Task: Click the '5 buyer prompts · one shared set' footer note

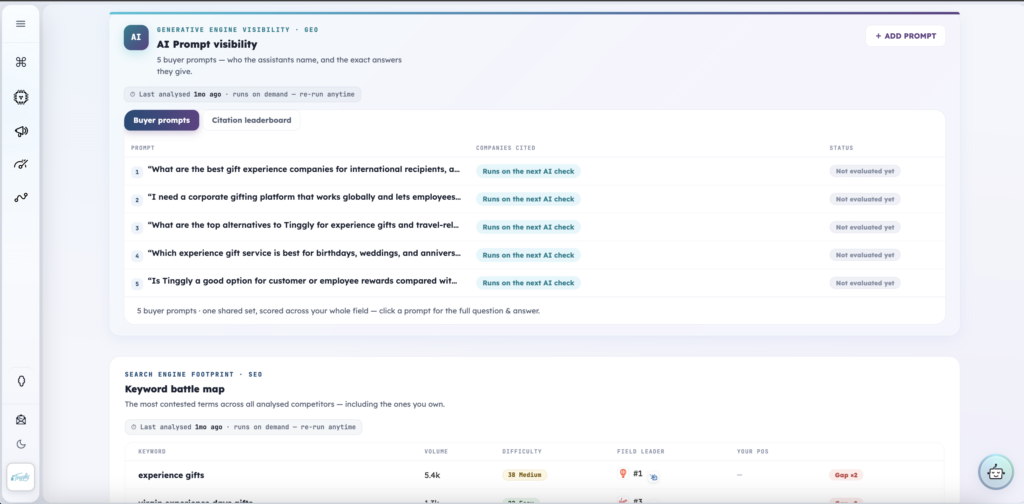Action: [338, 311]
